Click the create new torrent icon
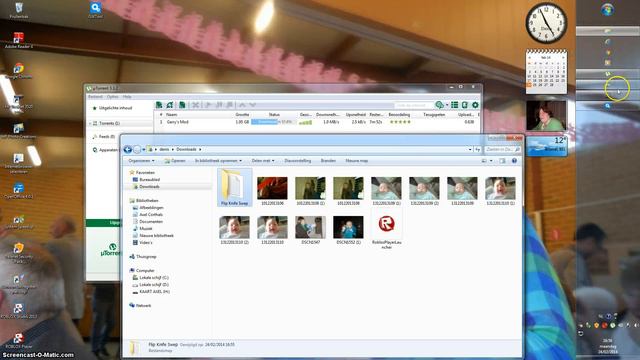The height and width of the screenshot is (360, 640). (182, 105)
